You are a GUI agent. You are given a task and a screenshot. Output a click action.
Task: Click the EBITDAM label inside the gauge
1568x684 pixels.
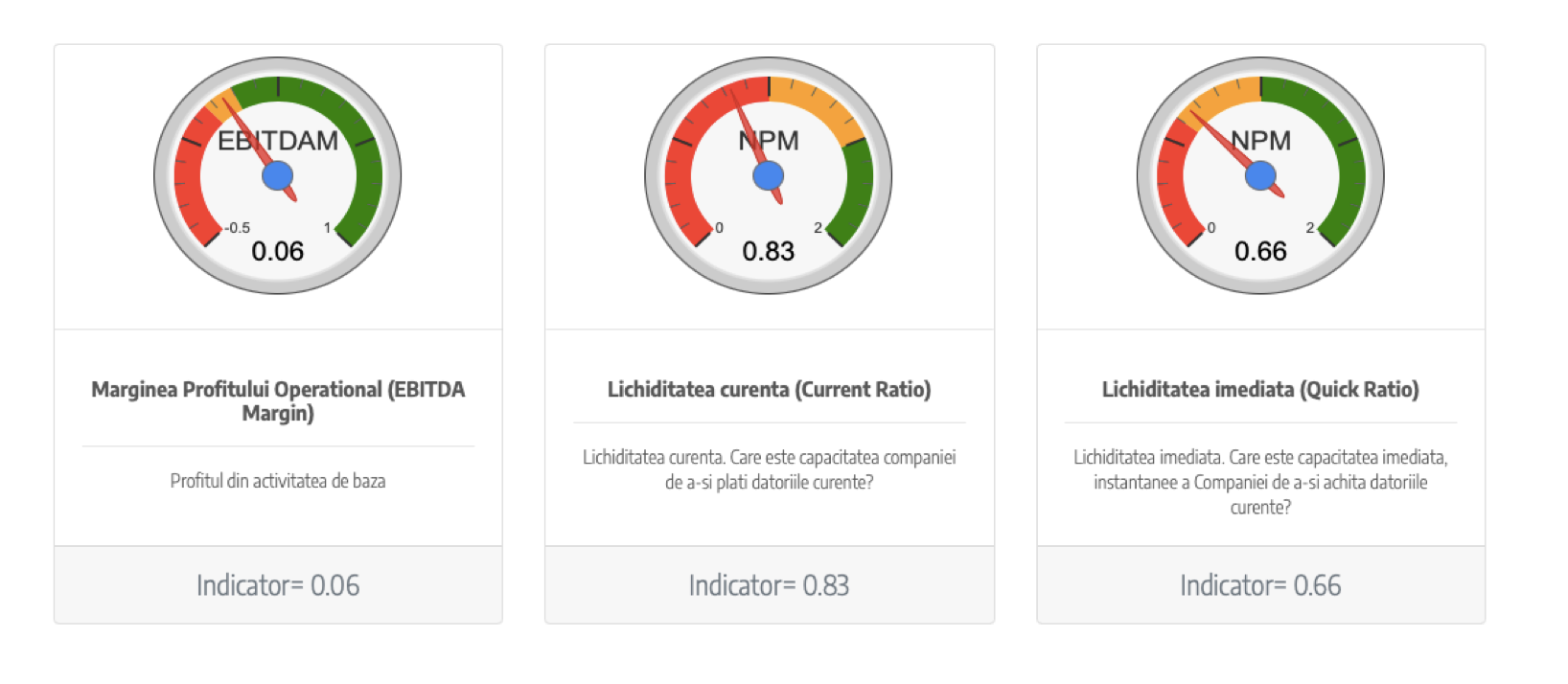click(x=278, y=141)
